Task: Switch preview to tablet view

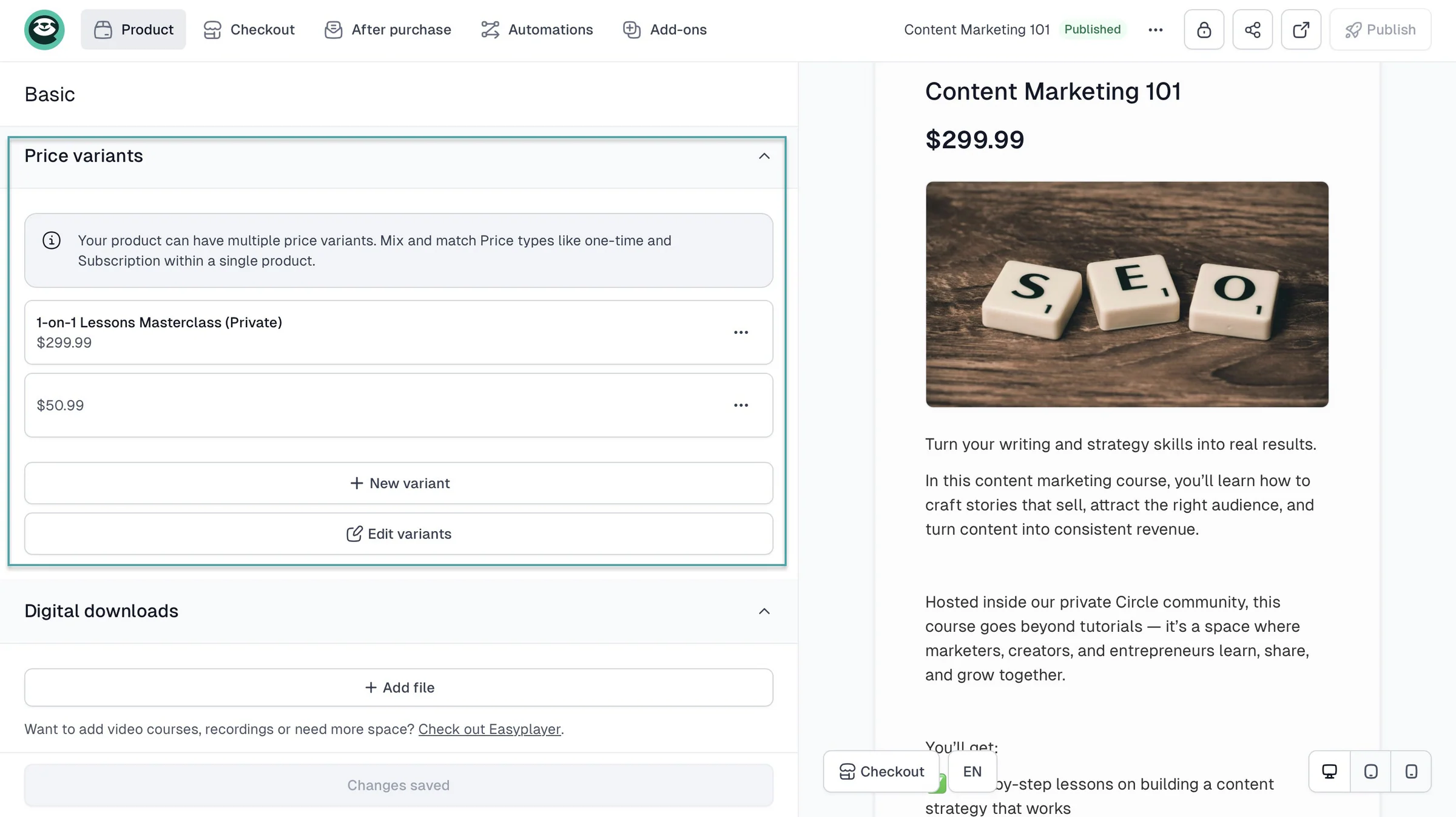Action: coord(1371,771)
